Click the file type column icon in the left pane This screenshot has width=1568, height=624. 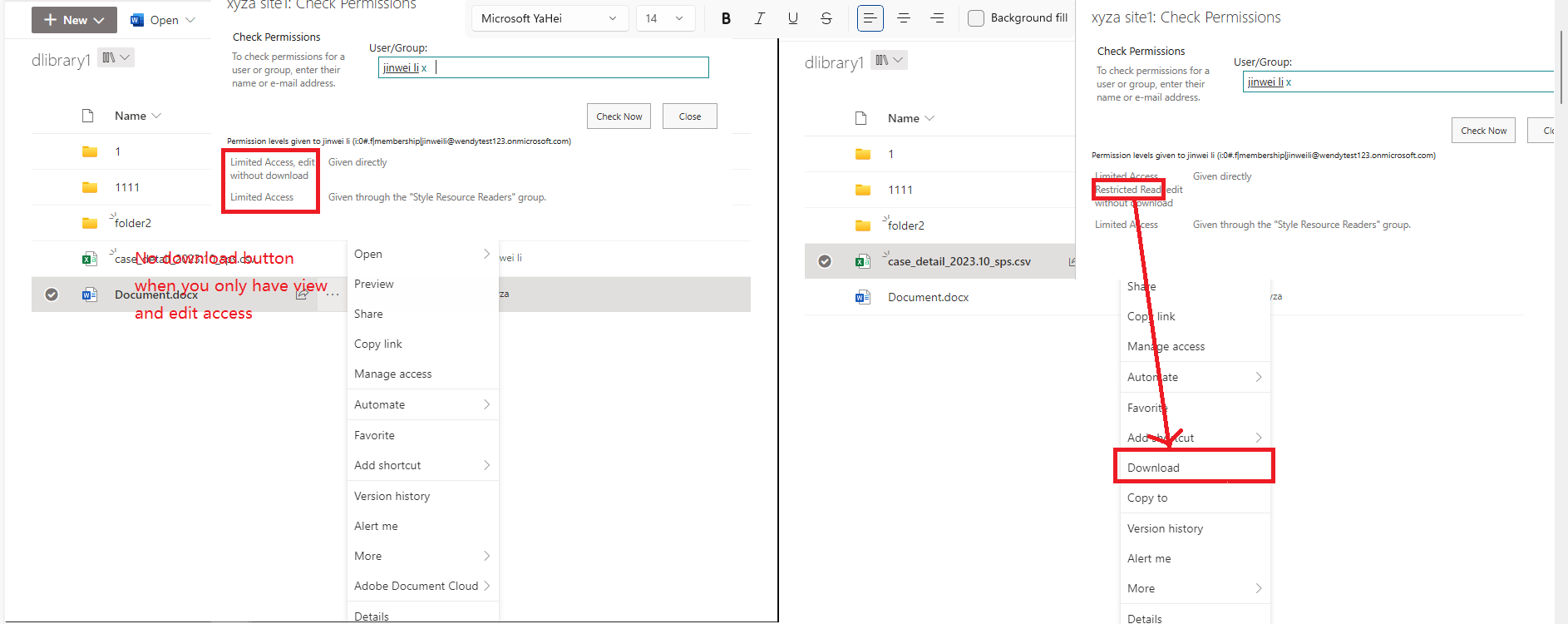pyautogui.click(x=88, y=116)
